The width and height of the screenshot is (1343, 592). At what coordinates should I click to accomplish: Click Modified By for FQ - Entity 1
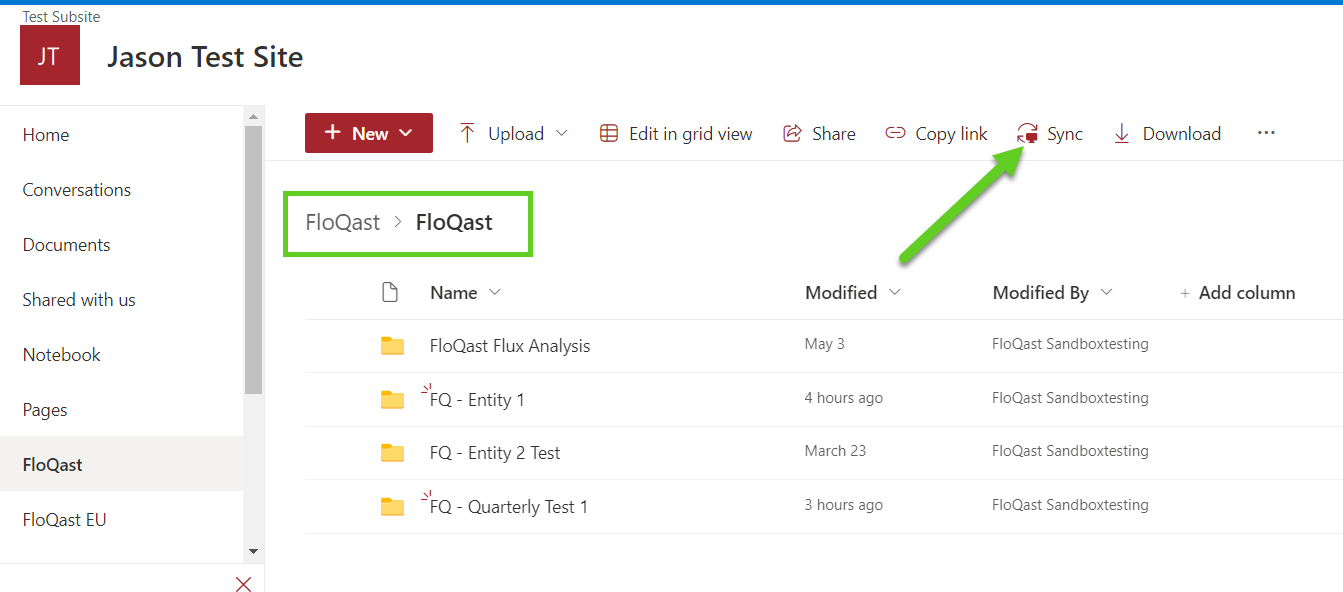1070,398
